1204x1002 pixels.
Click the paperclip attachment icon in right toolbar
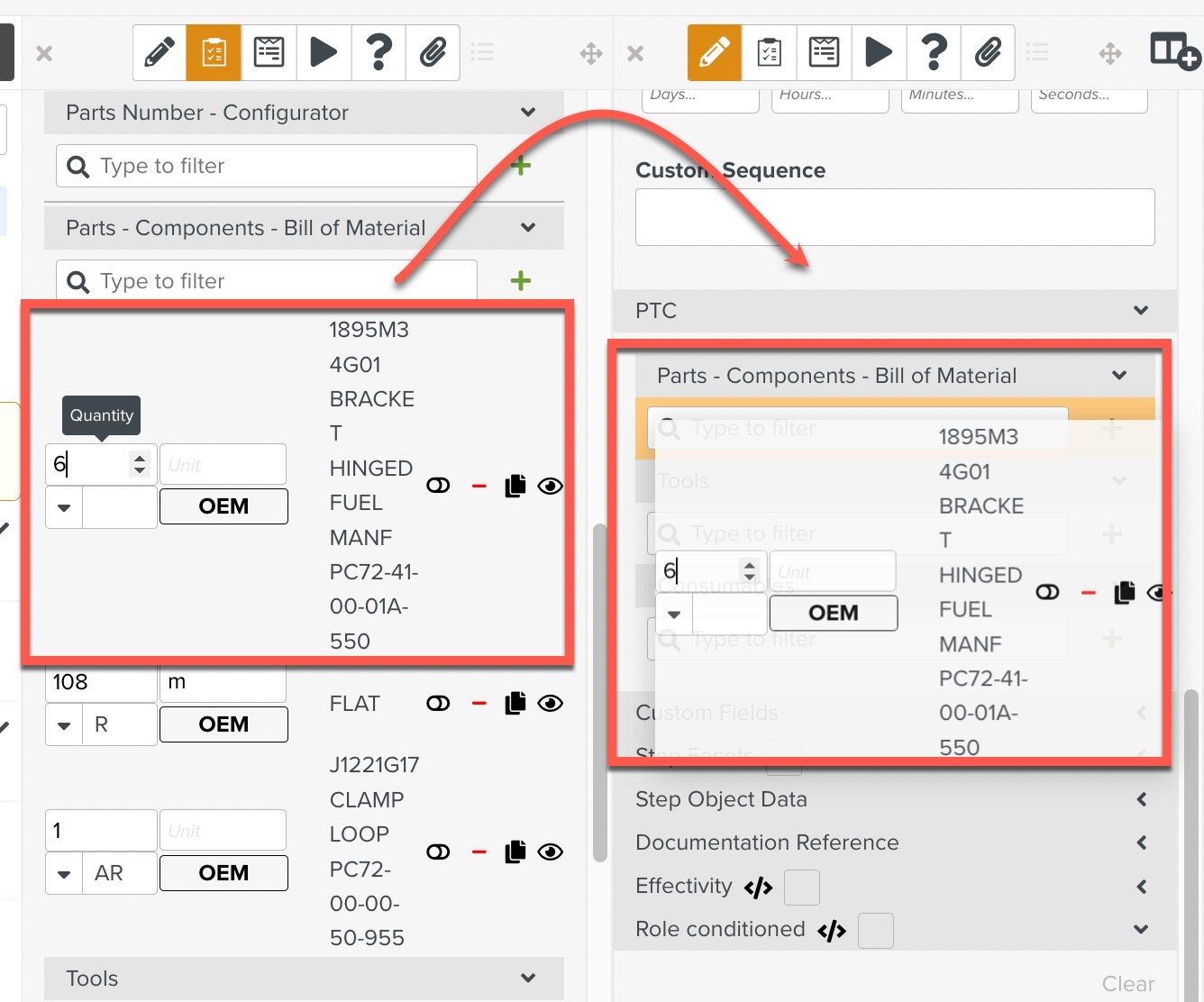click(989, 52)
